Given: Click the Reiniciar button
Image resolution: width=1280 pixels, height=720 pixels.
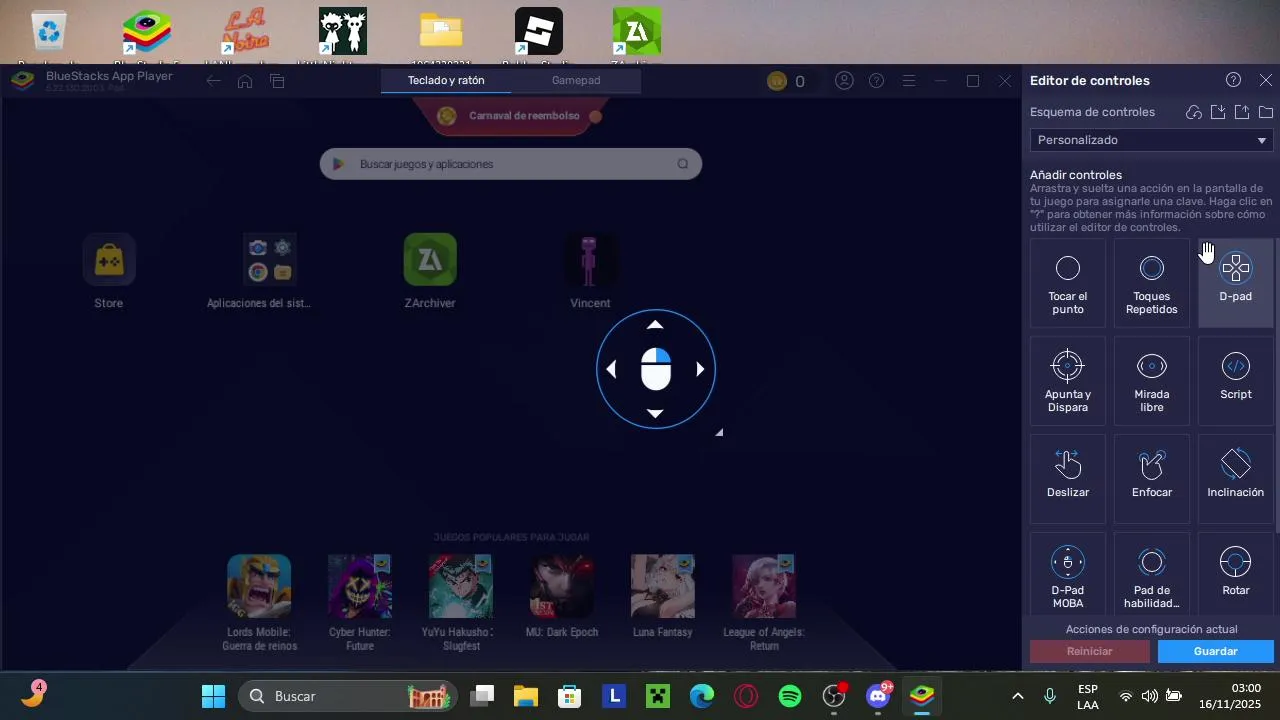Looking at the screenshot, I should tap(1089, 651).
